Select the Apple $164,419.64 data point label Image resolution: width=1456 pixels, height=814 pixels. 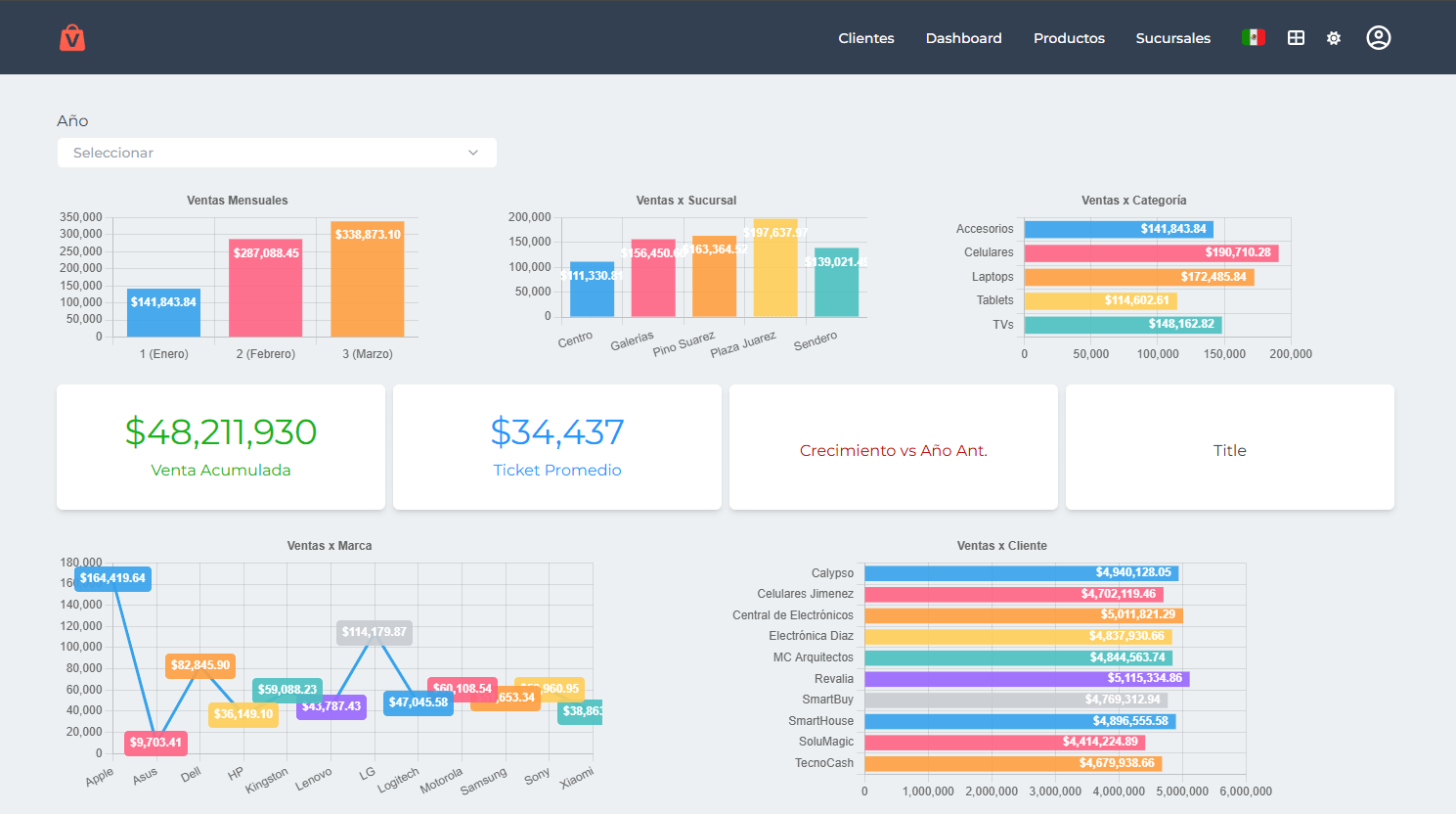(x=113, y=578)
